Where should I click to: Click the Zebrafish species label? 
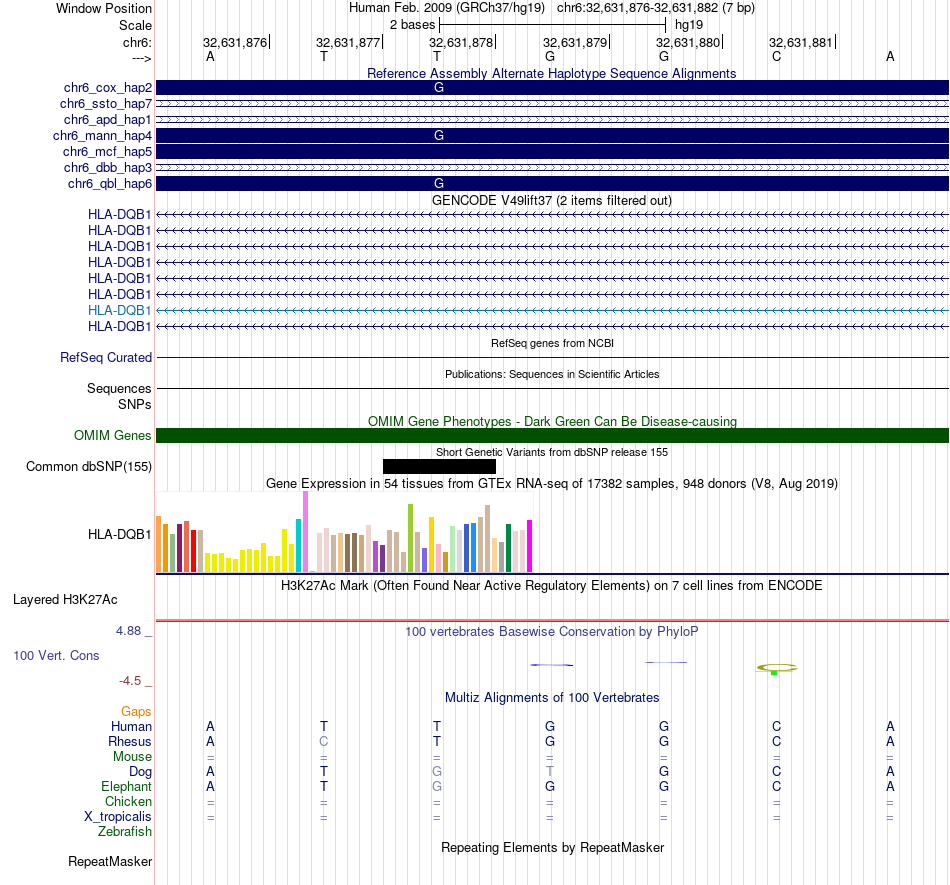tap(125, 832)
